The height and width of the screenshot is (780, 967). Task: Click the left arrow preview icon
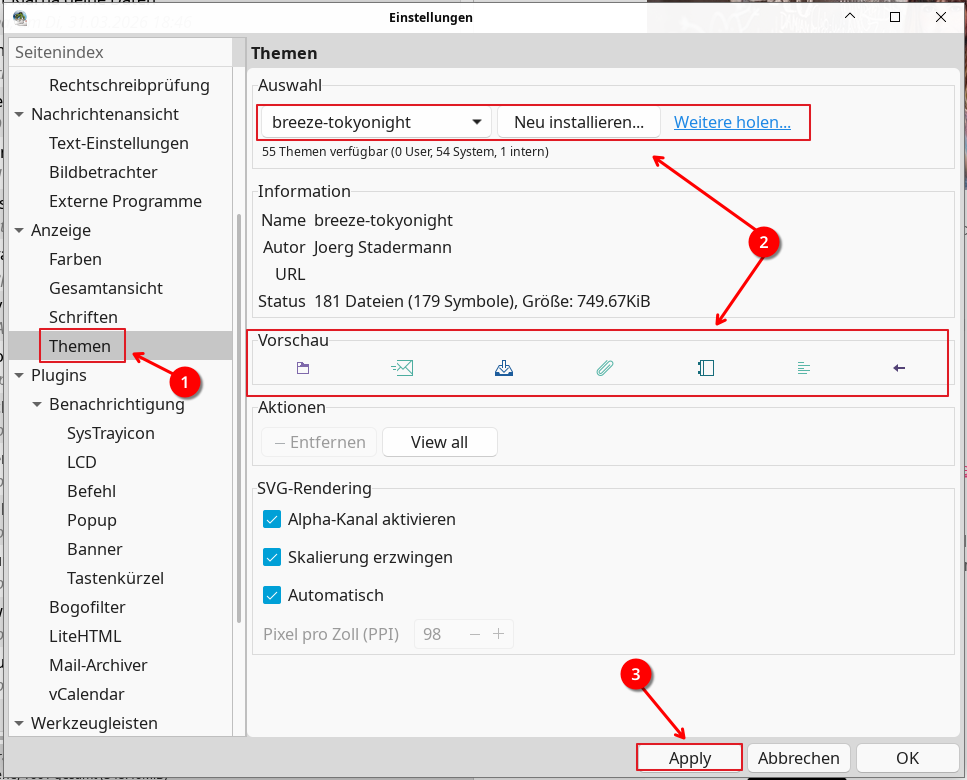[x=898, y=368]
